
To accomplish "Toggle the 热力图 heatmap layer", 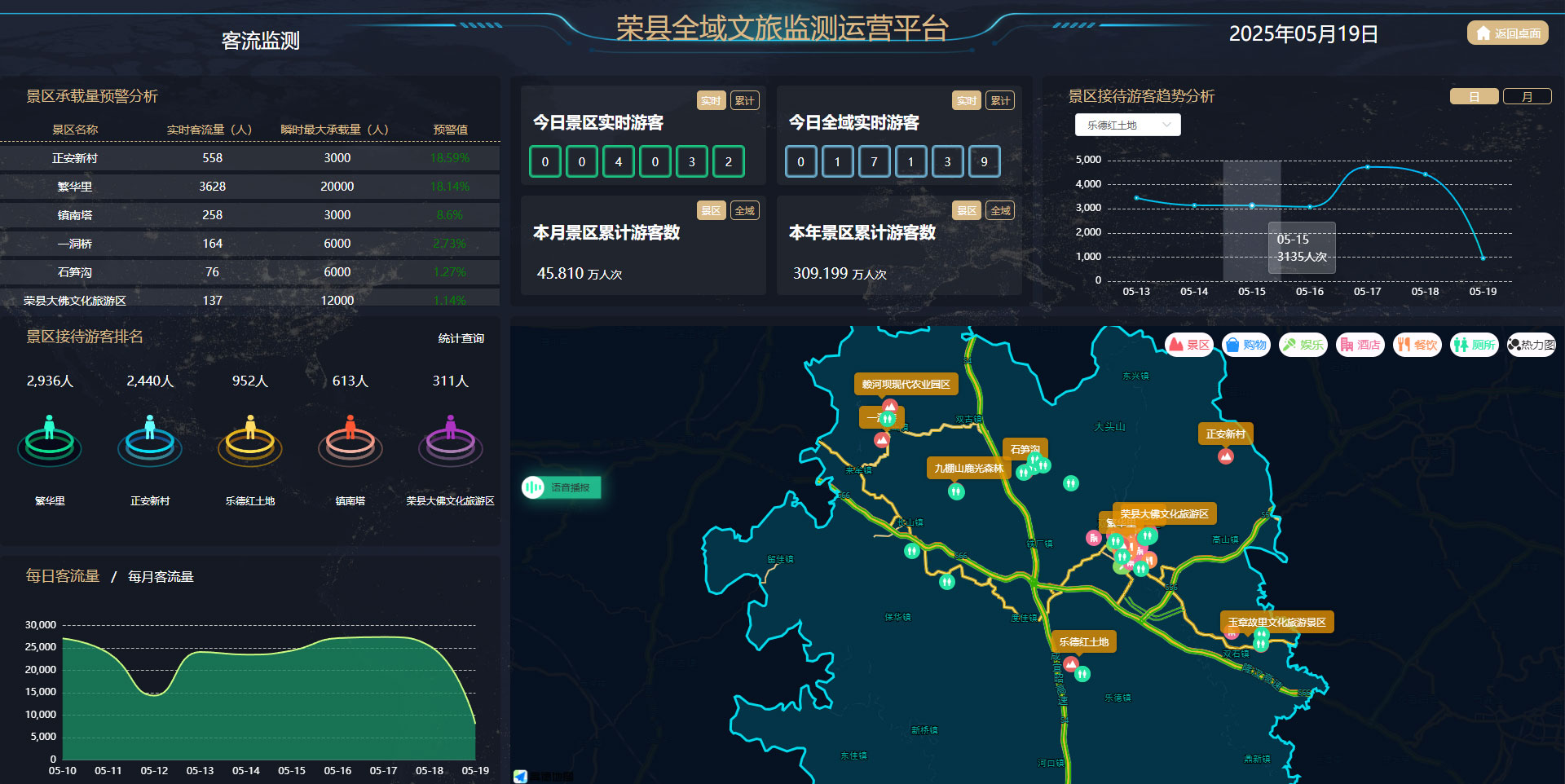I will tap(1531, 345).
